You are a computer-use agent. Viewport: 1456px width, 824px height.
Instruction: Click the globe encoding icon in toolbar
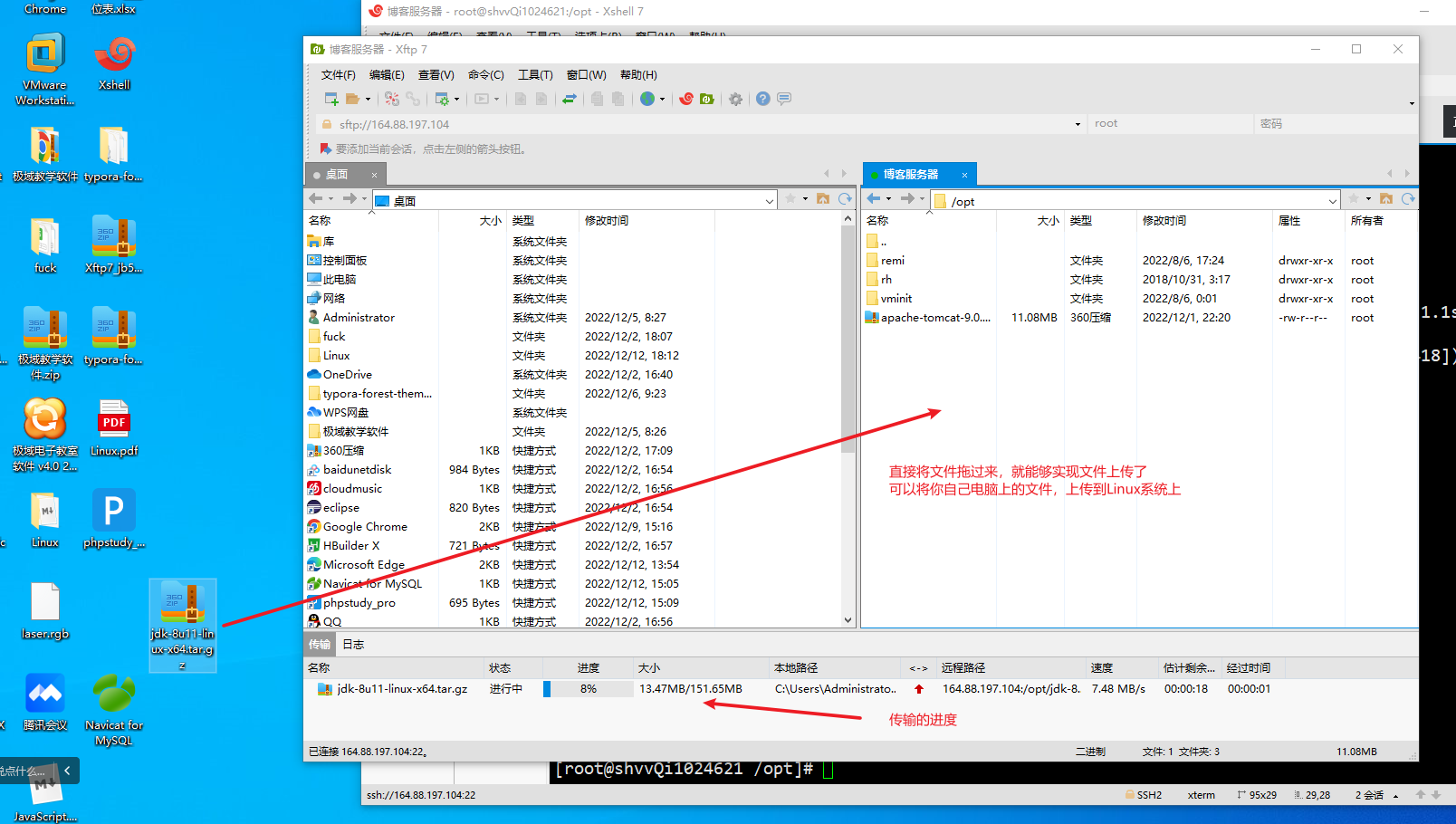coord(647,99)
